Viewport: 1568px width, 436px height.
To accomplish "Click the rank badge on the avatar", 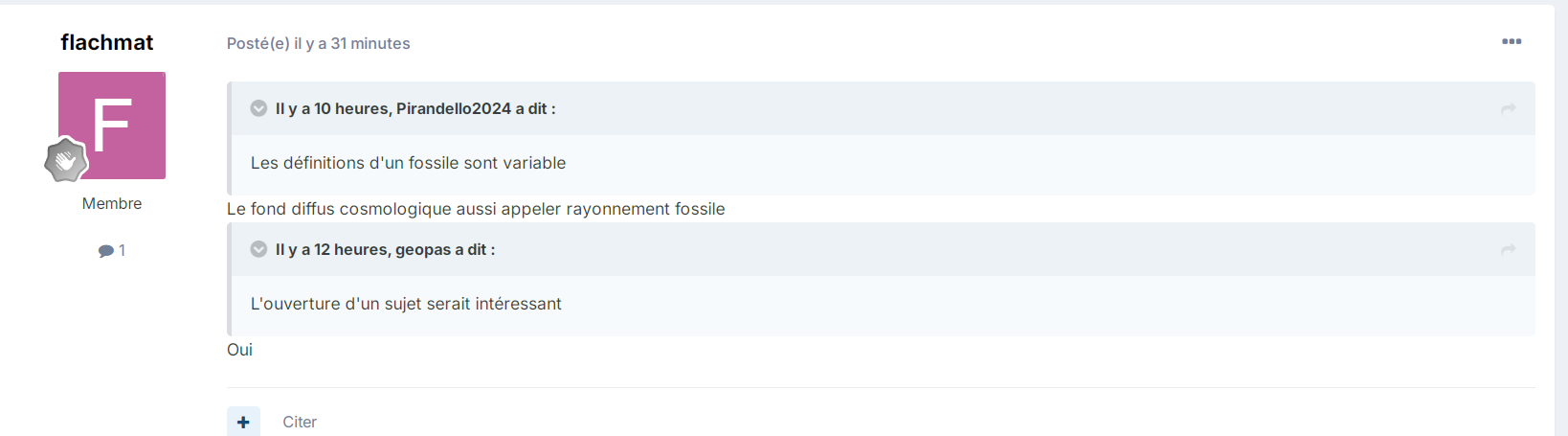I will [x=66, y=161].
